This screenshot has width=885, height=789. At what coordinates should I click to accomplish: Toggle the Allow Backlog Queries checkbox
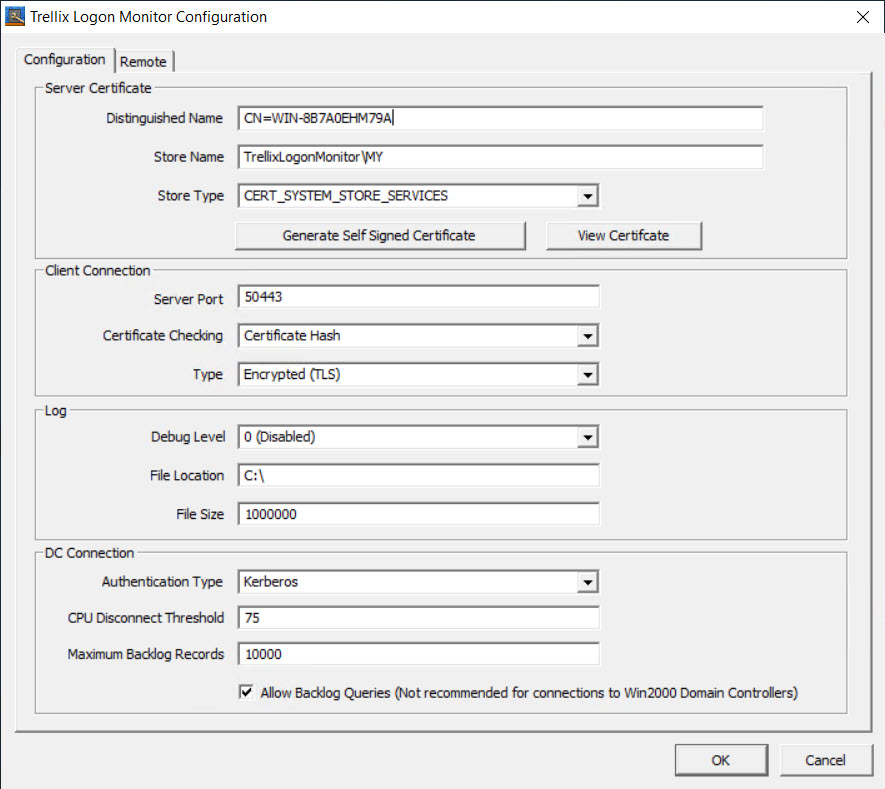click(x=246, y=692)
